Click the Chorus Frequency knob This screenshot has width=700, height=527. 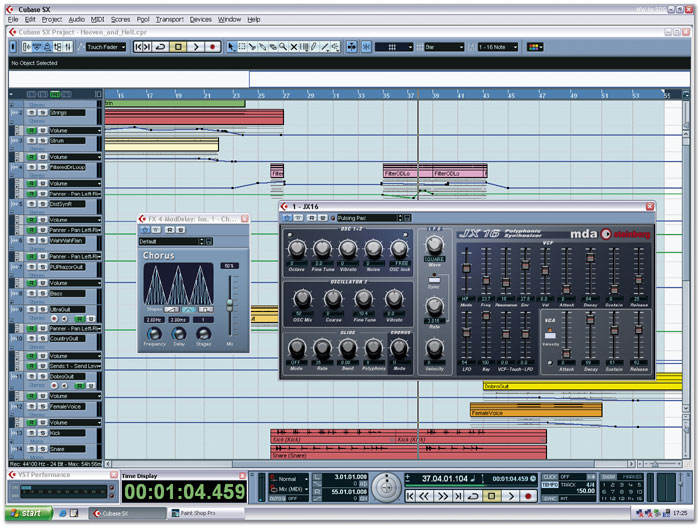point(154,333)
